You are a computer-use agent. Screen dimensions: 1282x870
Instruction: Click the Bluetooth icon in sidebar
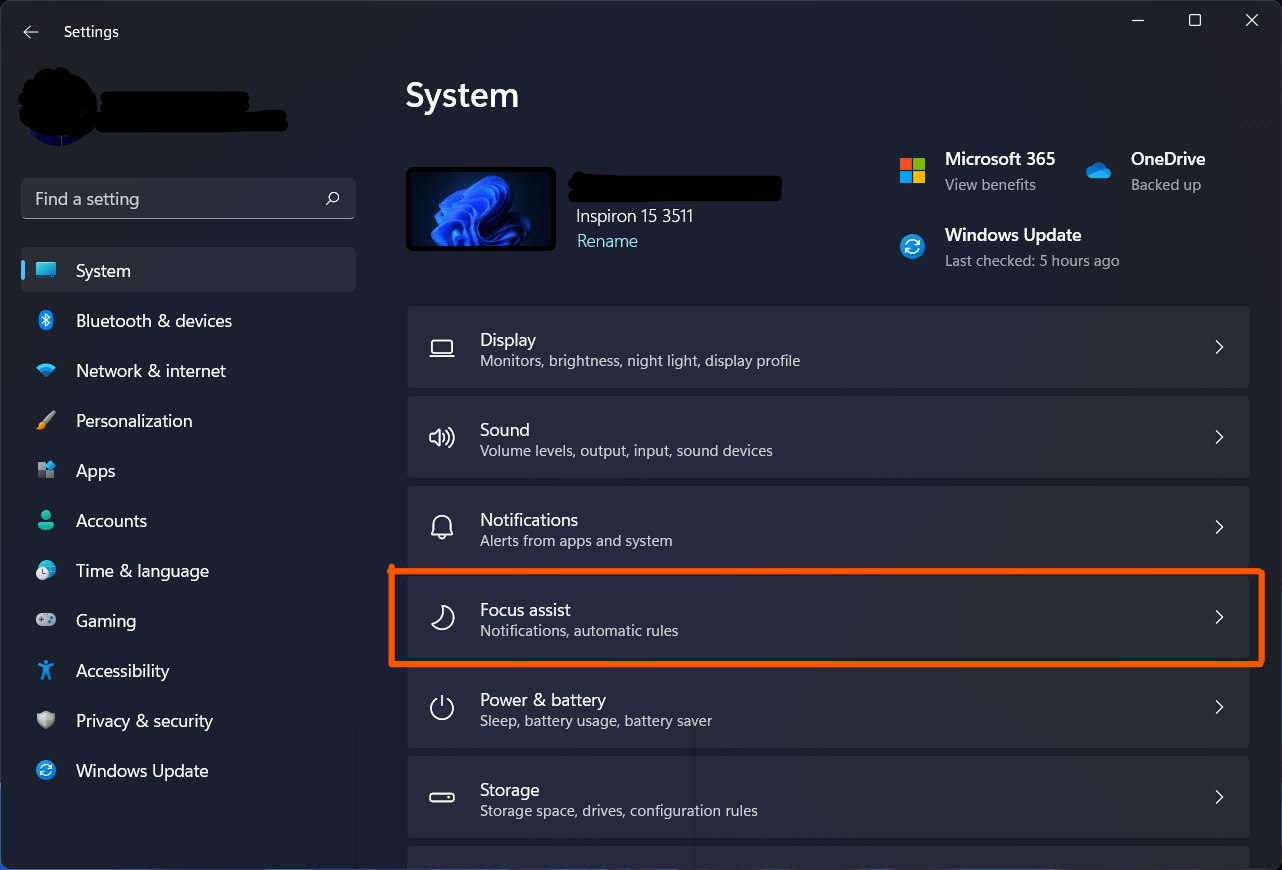tap(46, 320)
